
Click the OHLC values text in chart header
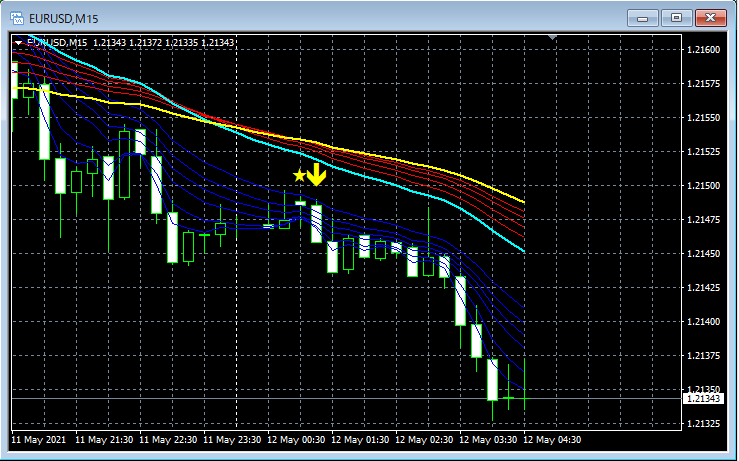point(164,43)
